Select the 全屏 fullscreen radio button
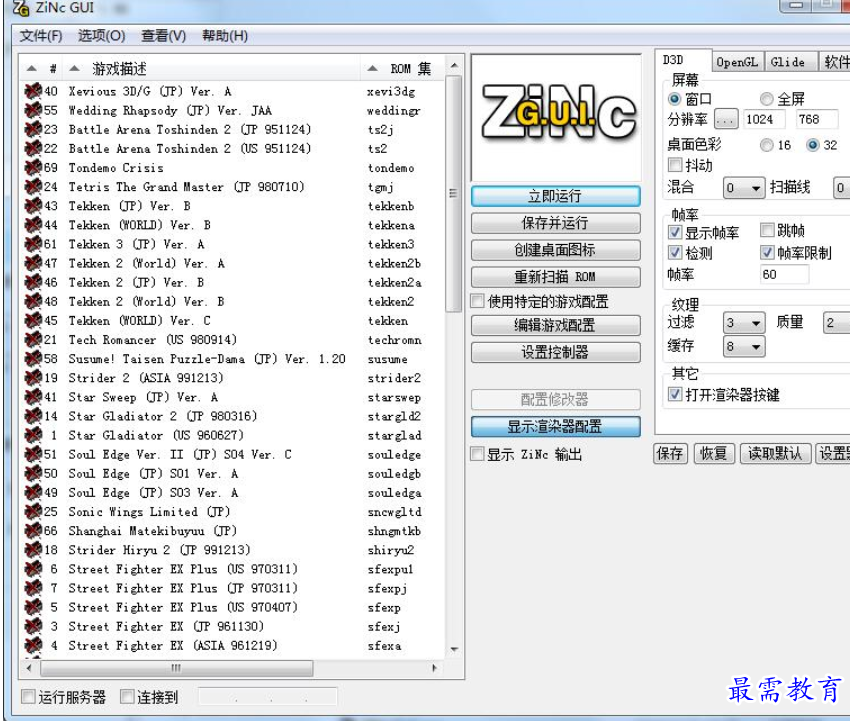 (x=766, y=99)
